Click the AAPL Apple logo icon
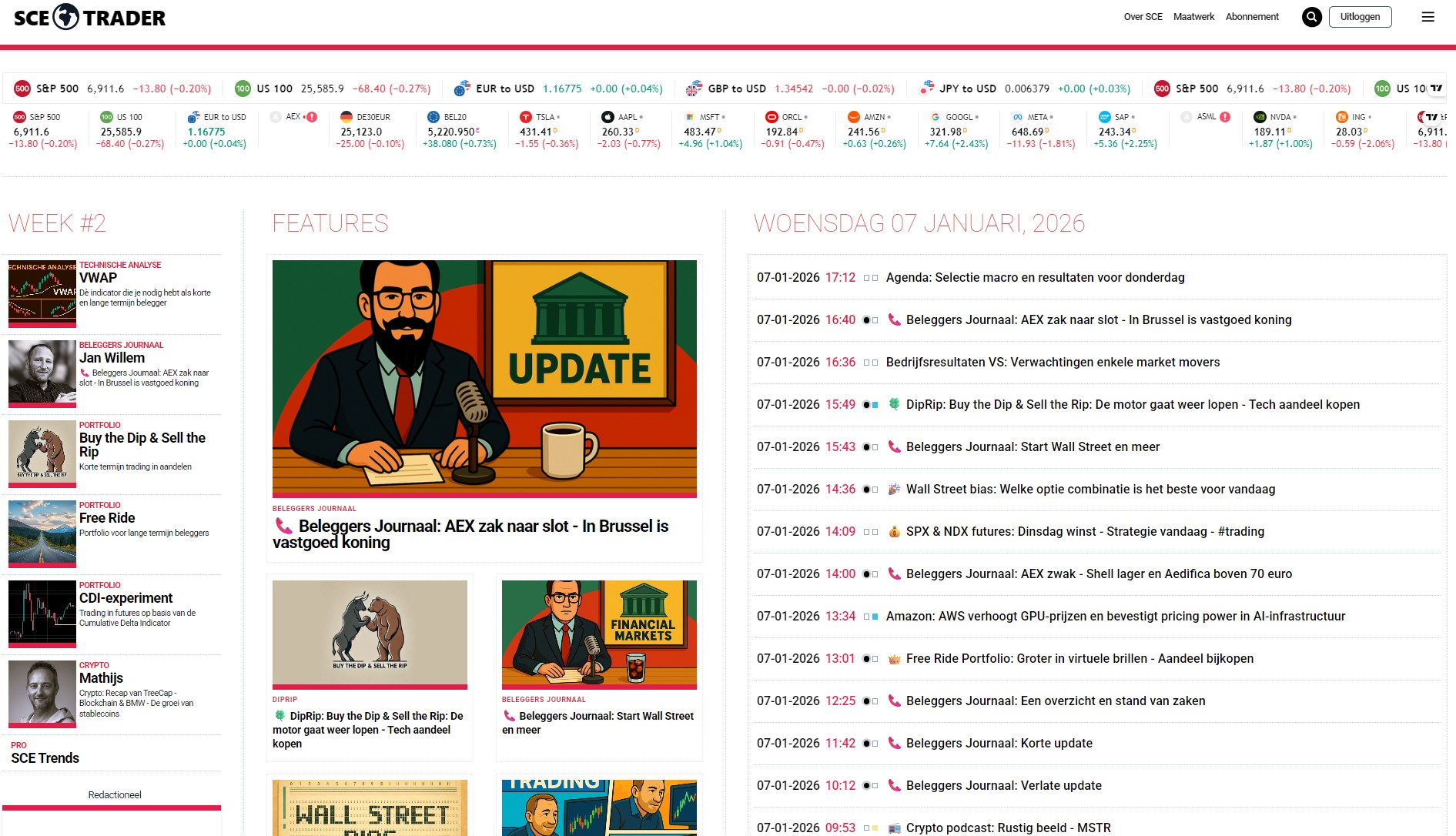The image size is (1456, 836). point(608,117)
